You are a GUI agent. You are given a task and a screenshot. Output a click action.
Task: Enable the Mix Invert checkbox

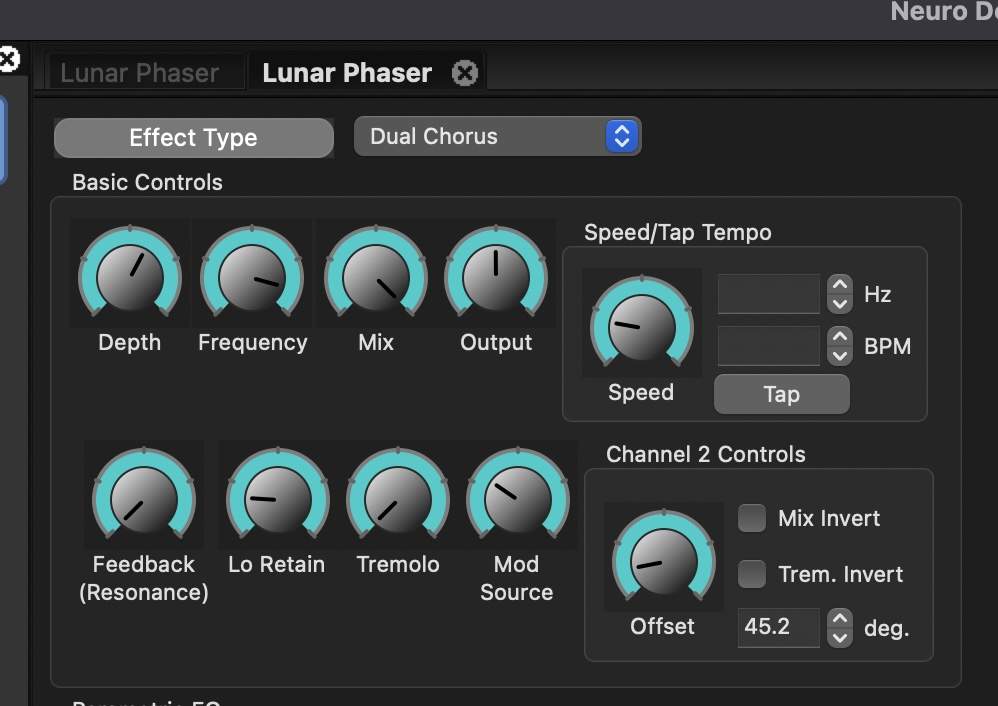pyautogui.click(x=752, y=518)
